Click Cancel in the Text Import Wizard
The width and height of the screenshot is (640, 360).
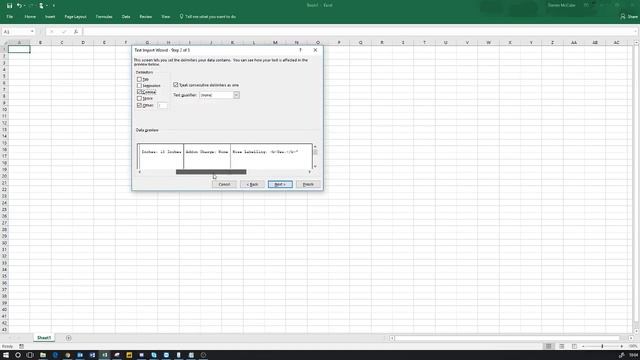coord(224,184)
